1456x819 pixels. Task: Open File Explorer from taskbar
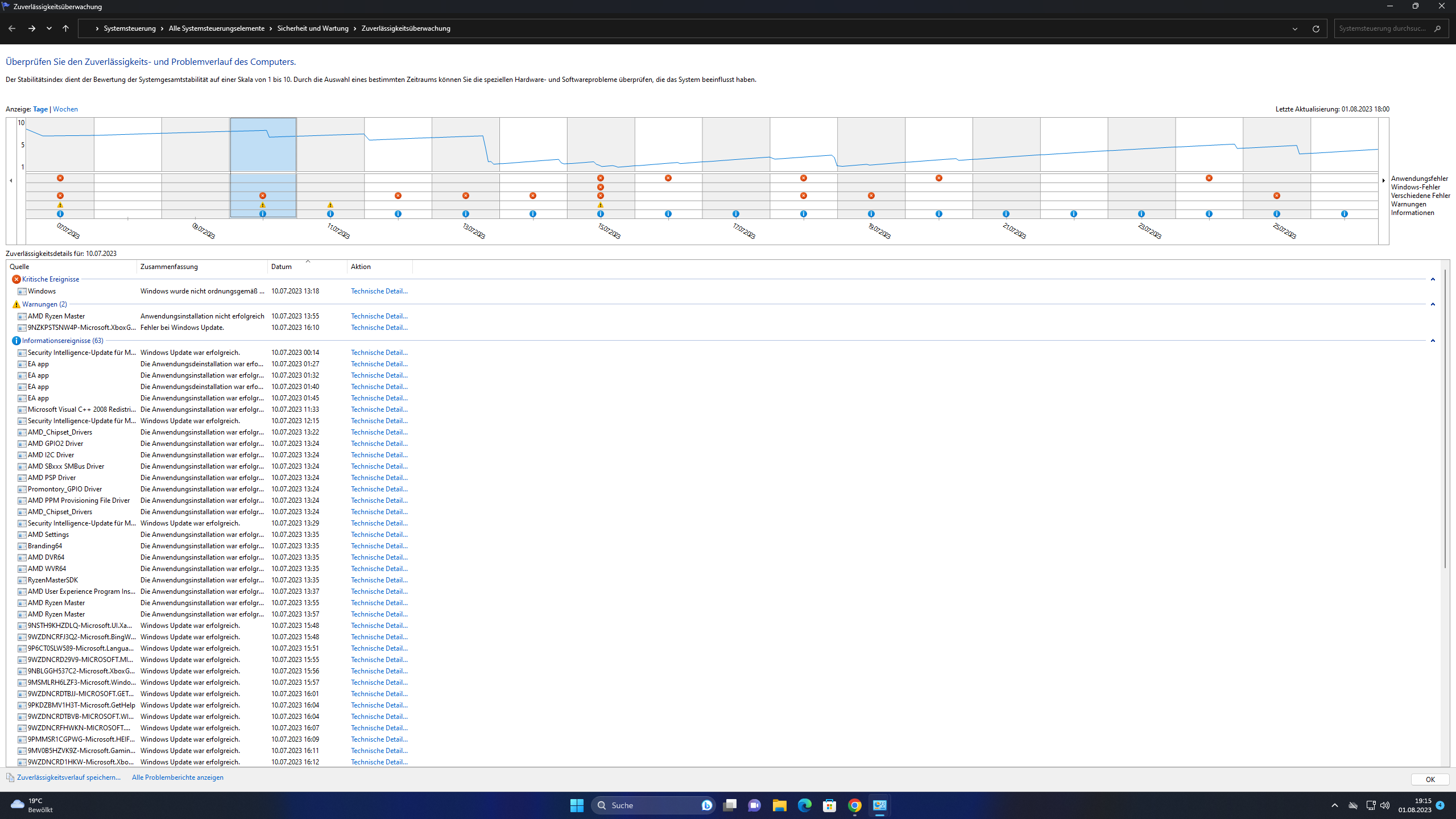coord(779,805)
